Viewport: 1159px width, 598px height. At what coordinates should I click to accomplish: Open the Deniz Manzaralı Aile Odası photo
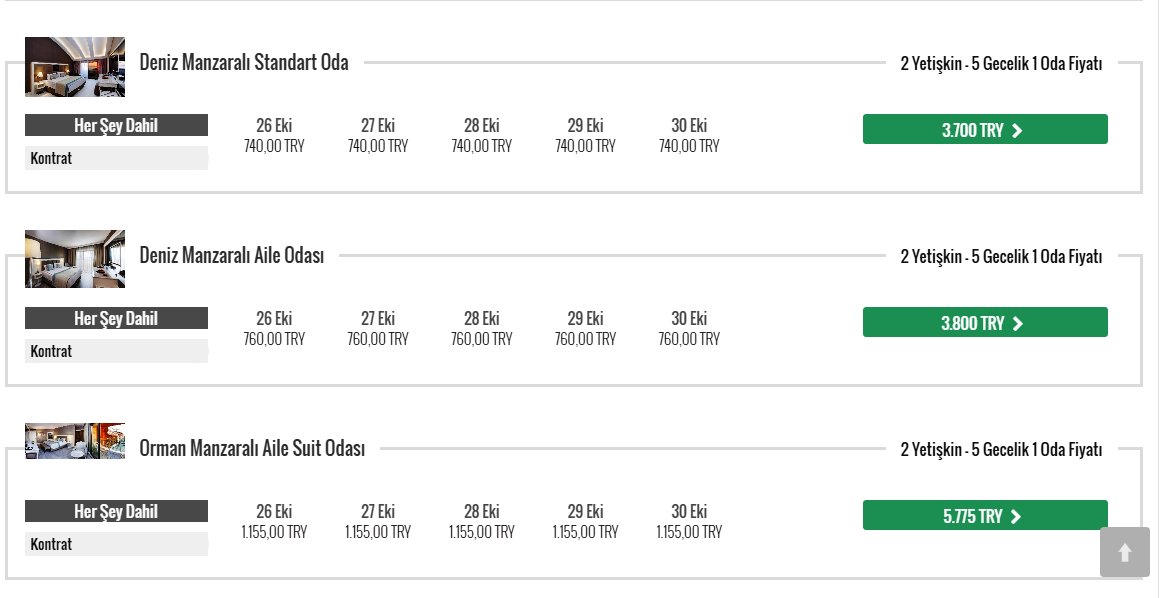[75, 259]
